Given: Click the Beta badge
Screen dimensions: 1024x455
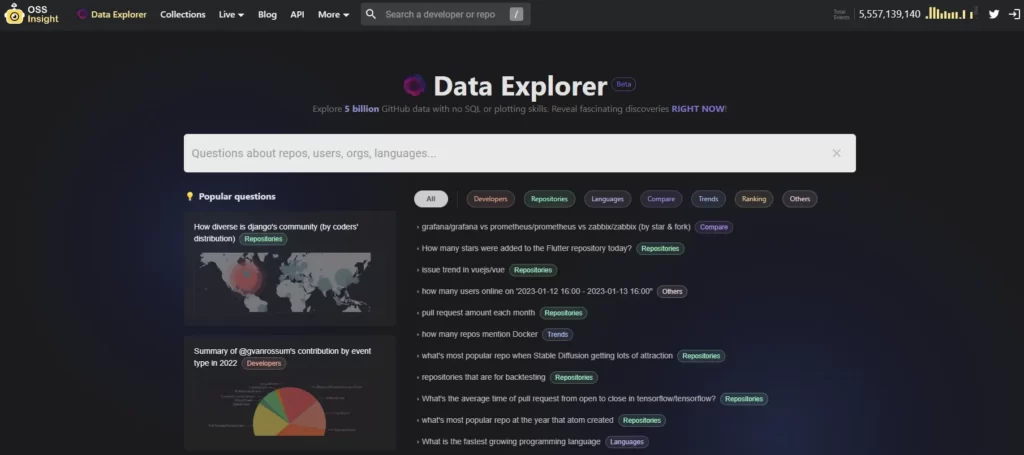Looking at the screenshot, I should click(624, 84).
